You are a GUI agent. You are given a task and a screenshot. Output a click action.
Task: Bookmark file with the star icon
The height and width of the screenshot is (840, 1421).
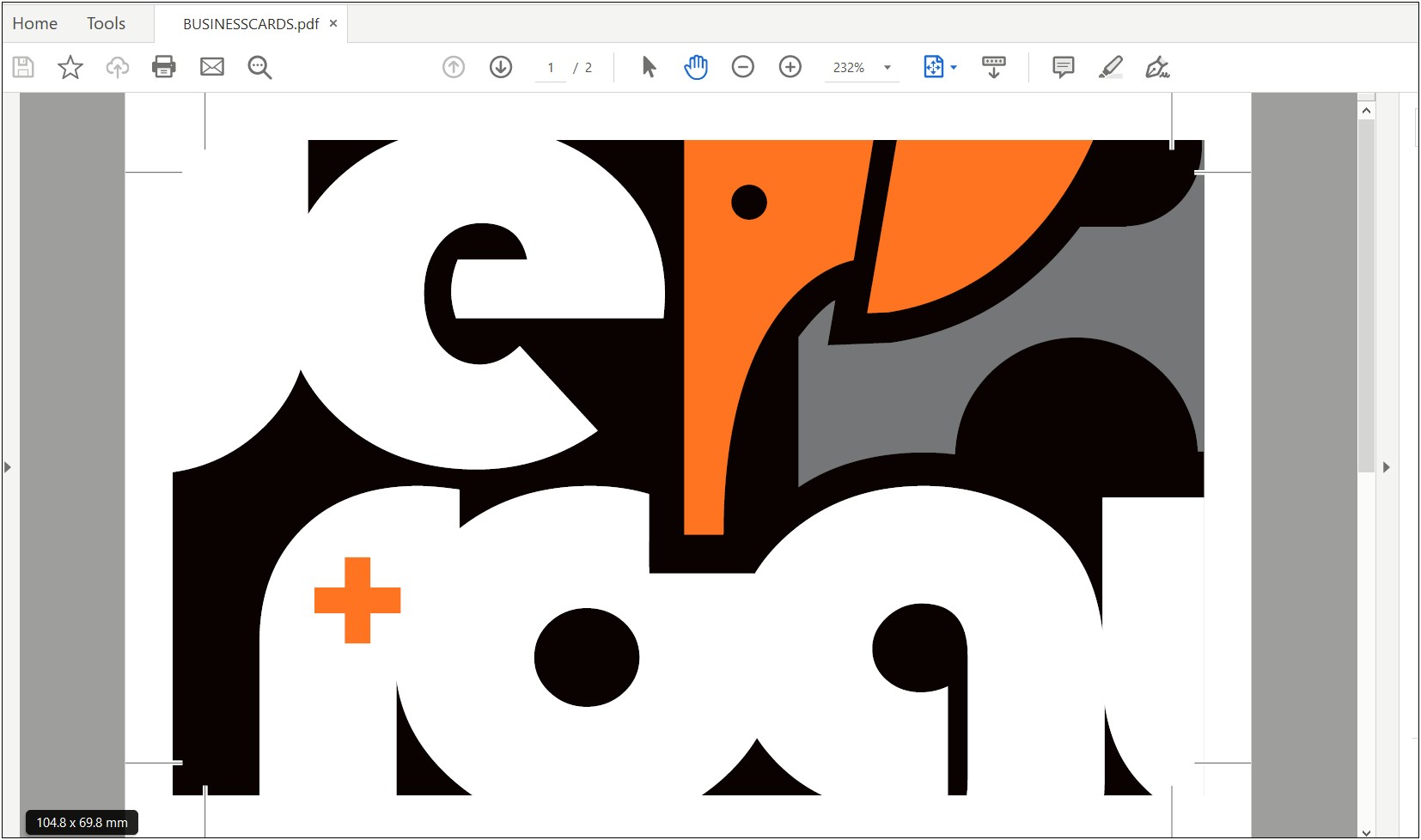pyautogui.click(x=70, y=67)
